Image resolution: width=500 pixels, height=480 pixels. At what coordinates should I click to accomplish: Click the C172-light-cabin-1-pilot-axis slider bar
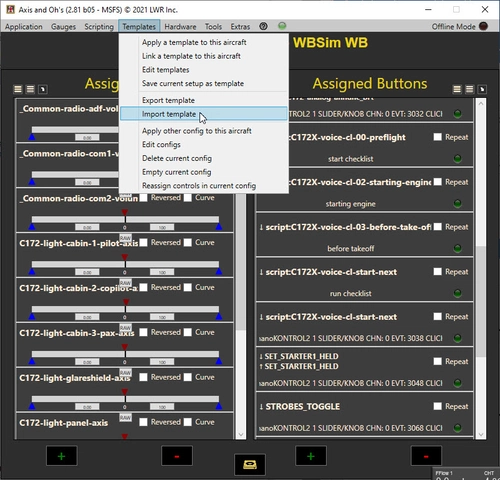pyautogui.click(x=125, y=264)
